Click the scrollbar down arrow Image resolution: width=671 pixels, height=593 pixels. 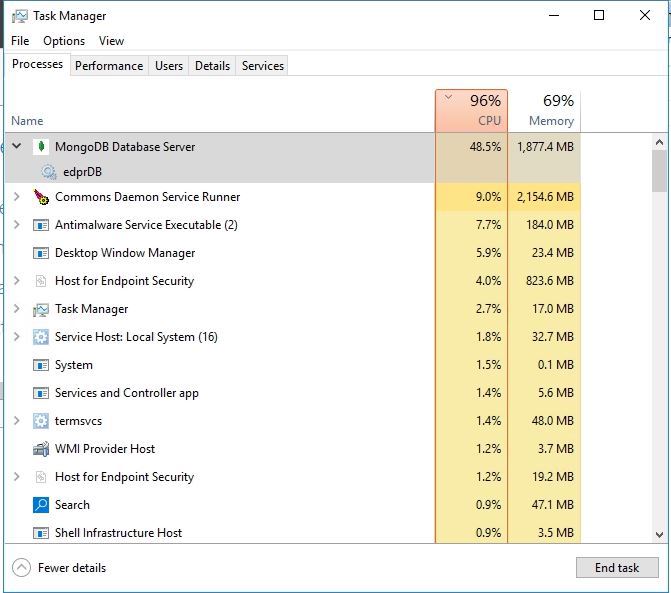pyautogui.click(x=659, y=535)
